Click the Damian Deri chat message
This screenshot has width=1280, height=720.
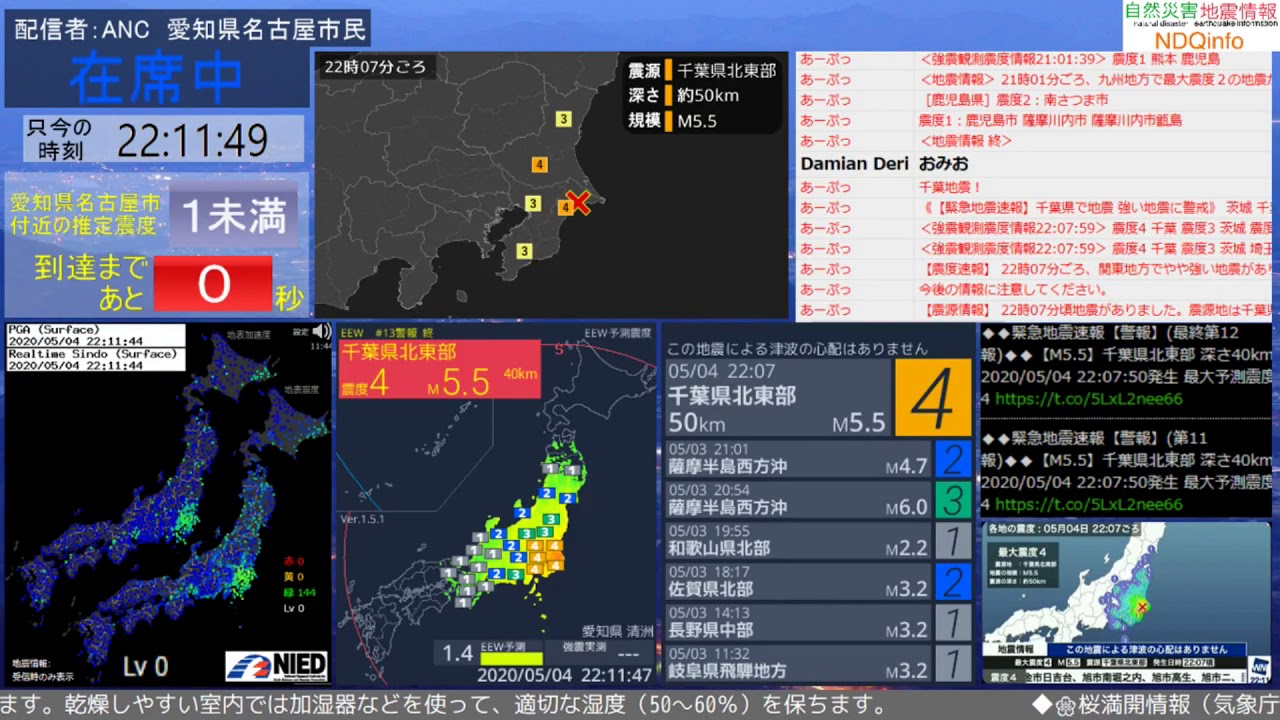tap(884, 163)
